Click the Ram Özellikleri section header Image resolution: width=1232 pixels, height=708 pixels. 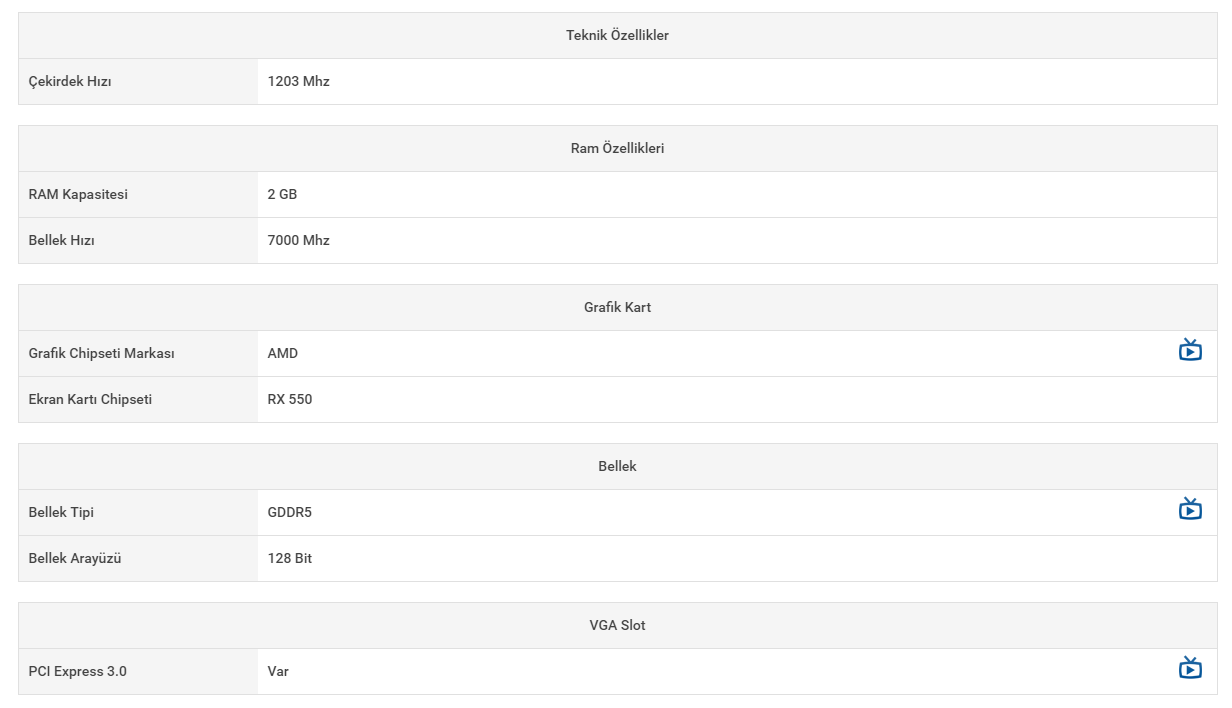617,148
